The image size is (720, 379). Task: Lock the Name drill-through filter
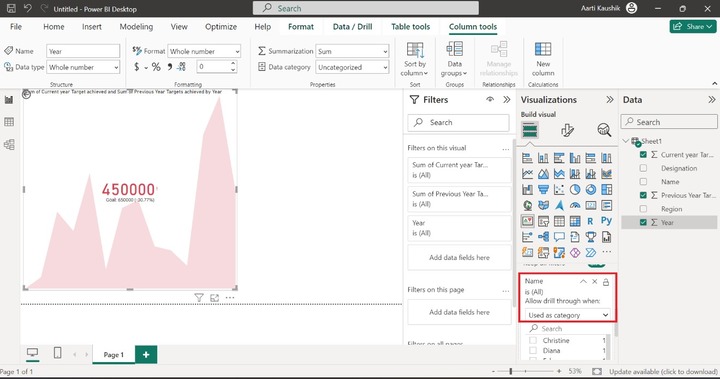[606, 282]
